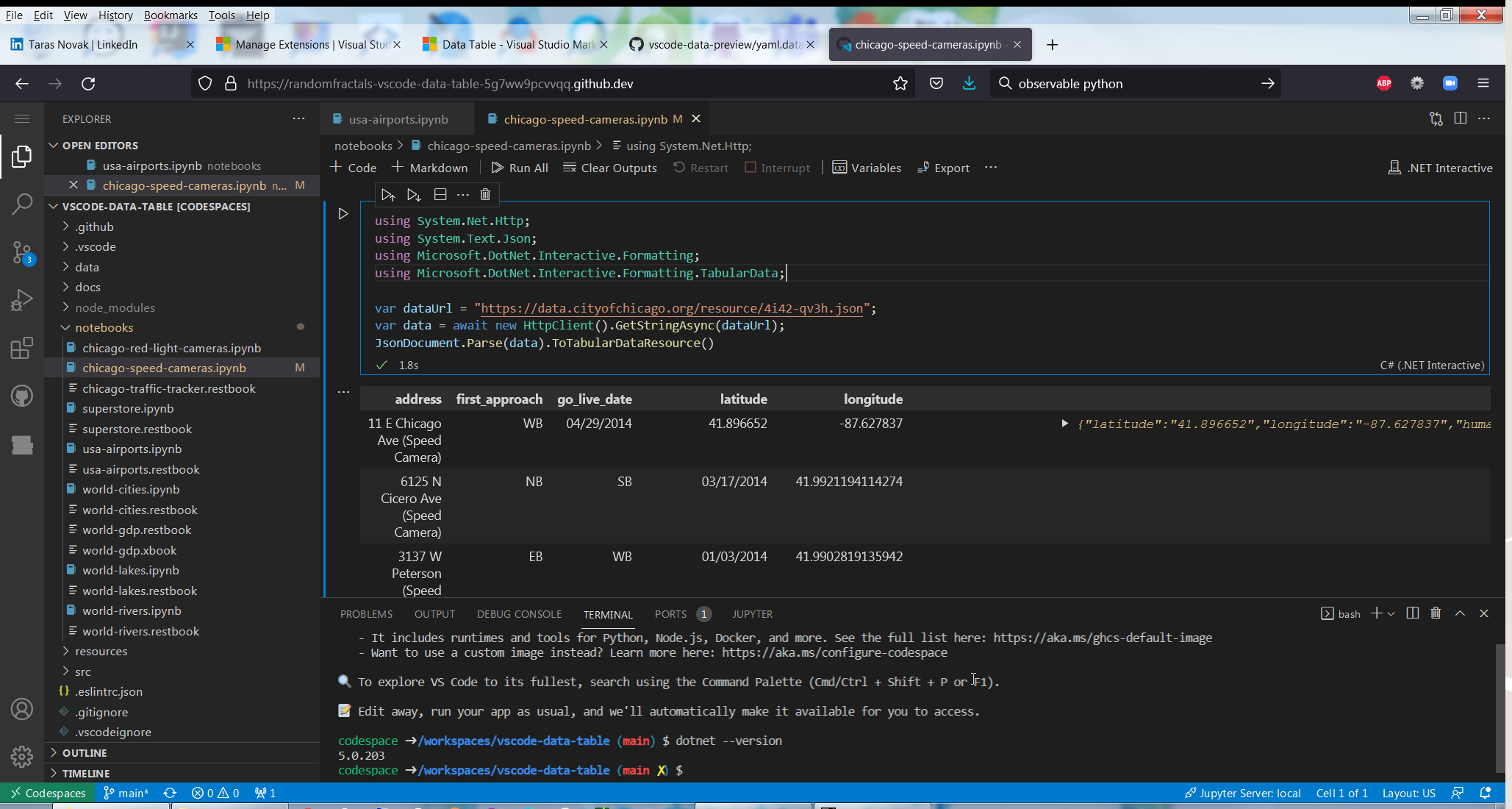Maximize the terminal panel

pos(1459,613)
